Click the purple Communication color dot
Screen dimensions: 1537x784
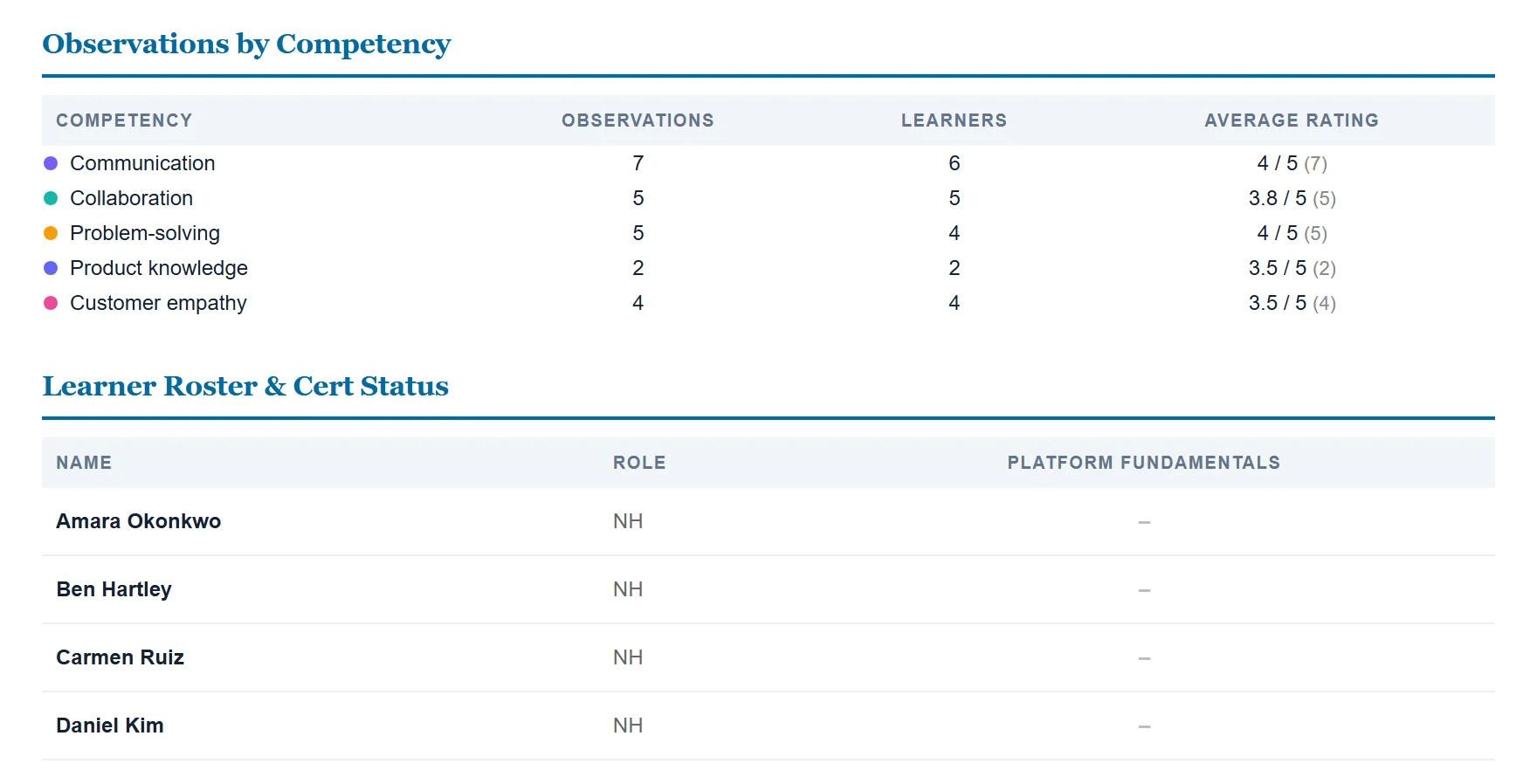point(51,163)
